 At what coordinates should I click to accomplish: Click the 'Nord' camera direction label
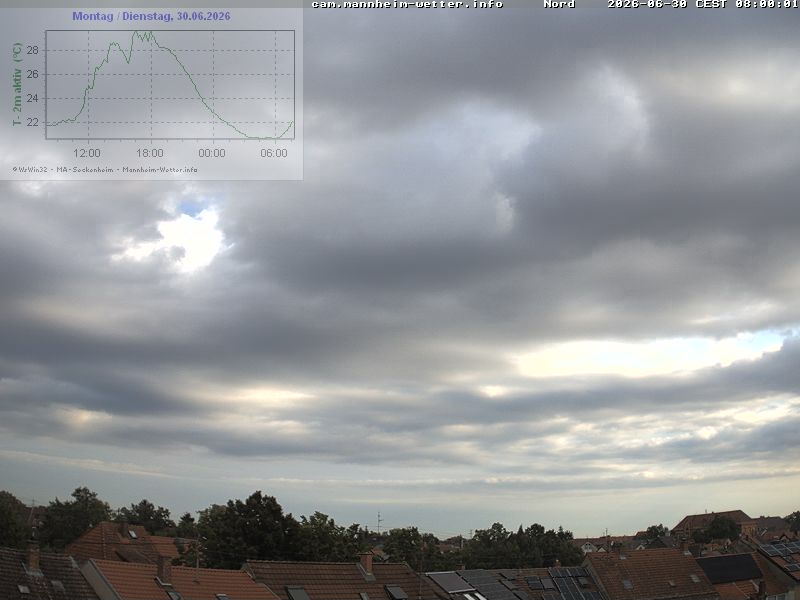coord(559,4)
